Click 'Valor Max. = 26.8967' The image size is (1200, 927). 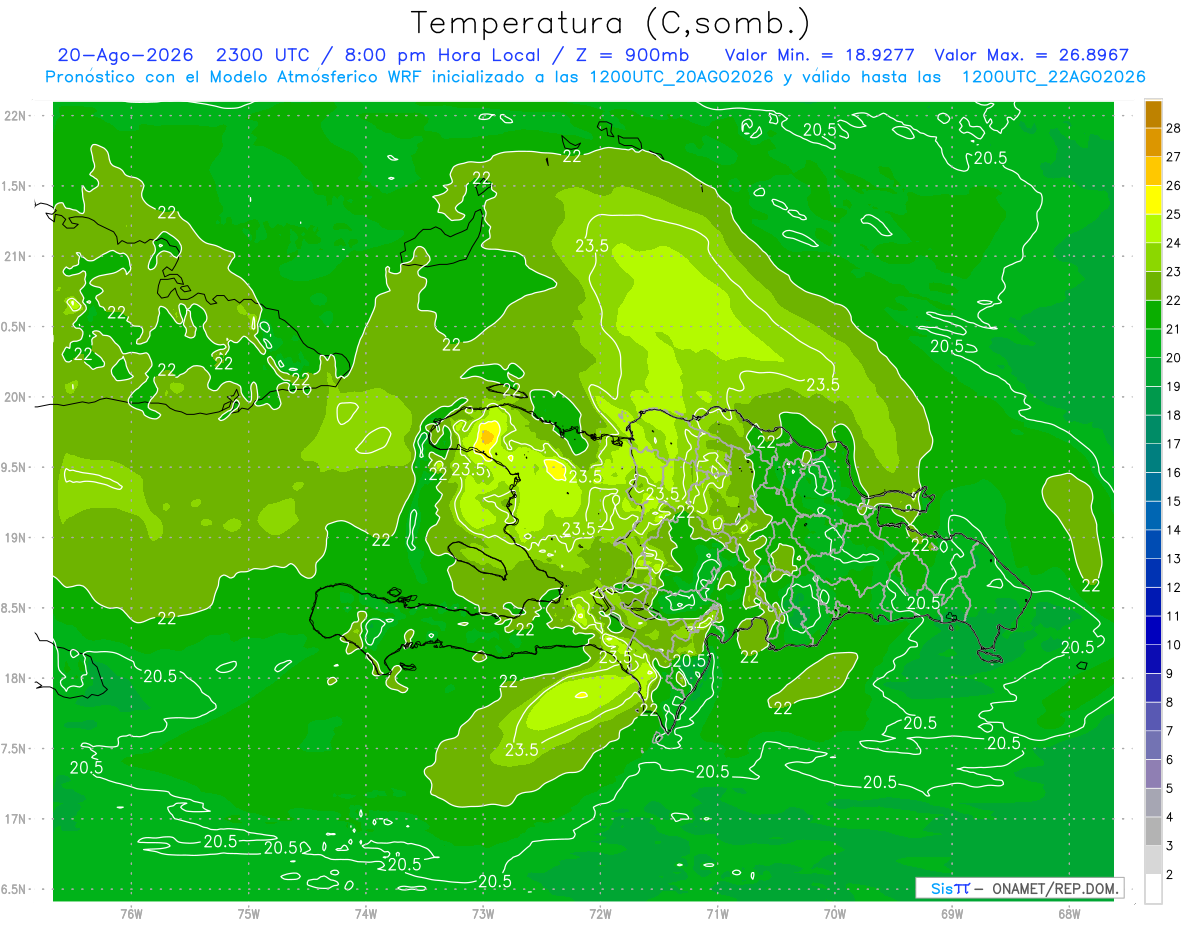coord(1031,56)
